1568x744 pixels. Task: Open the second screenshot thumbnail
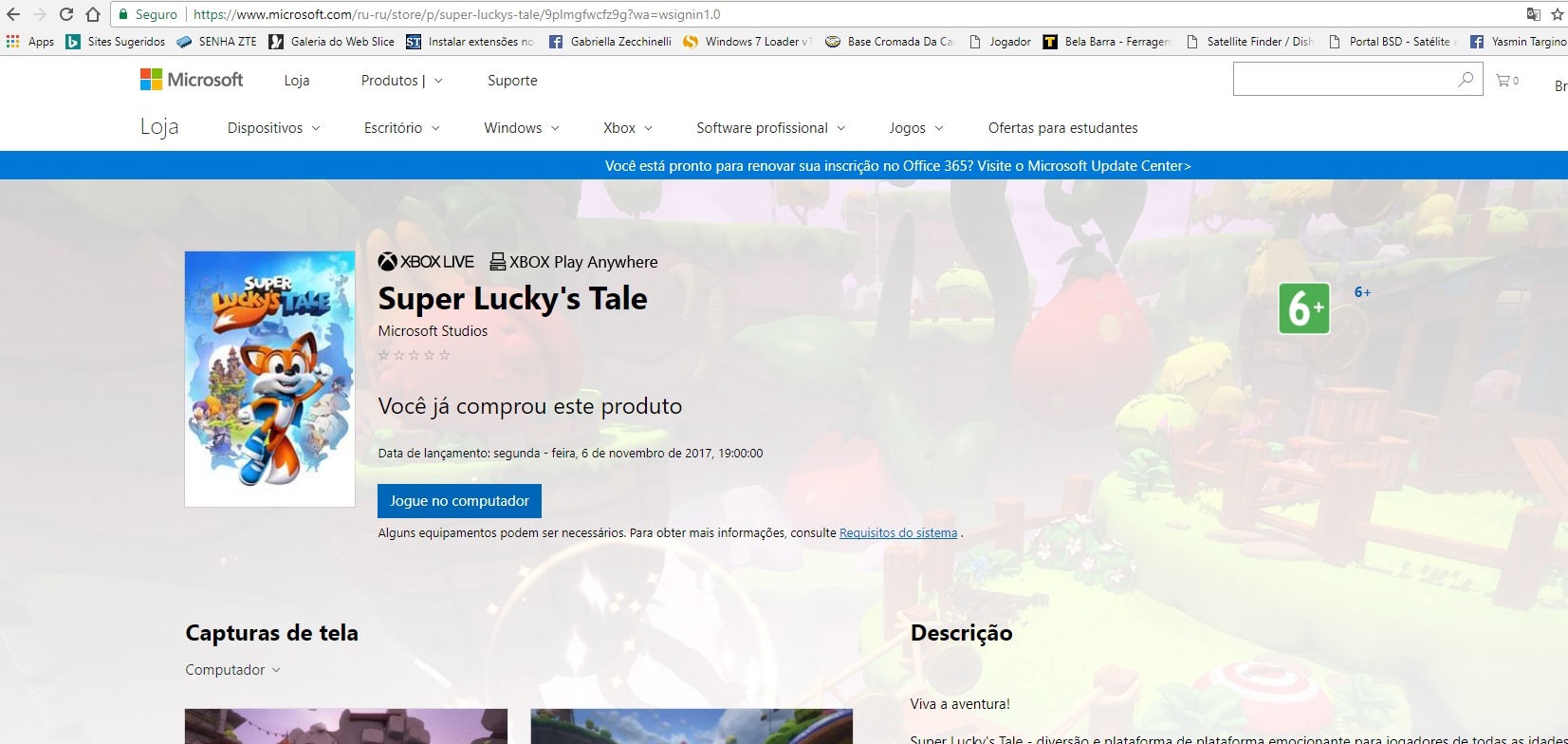coord(692,726)
